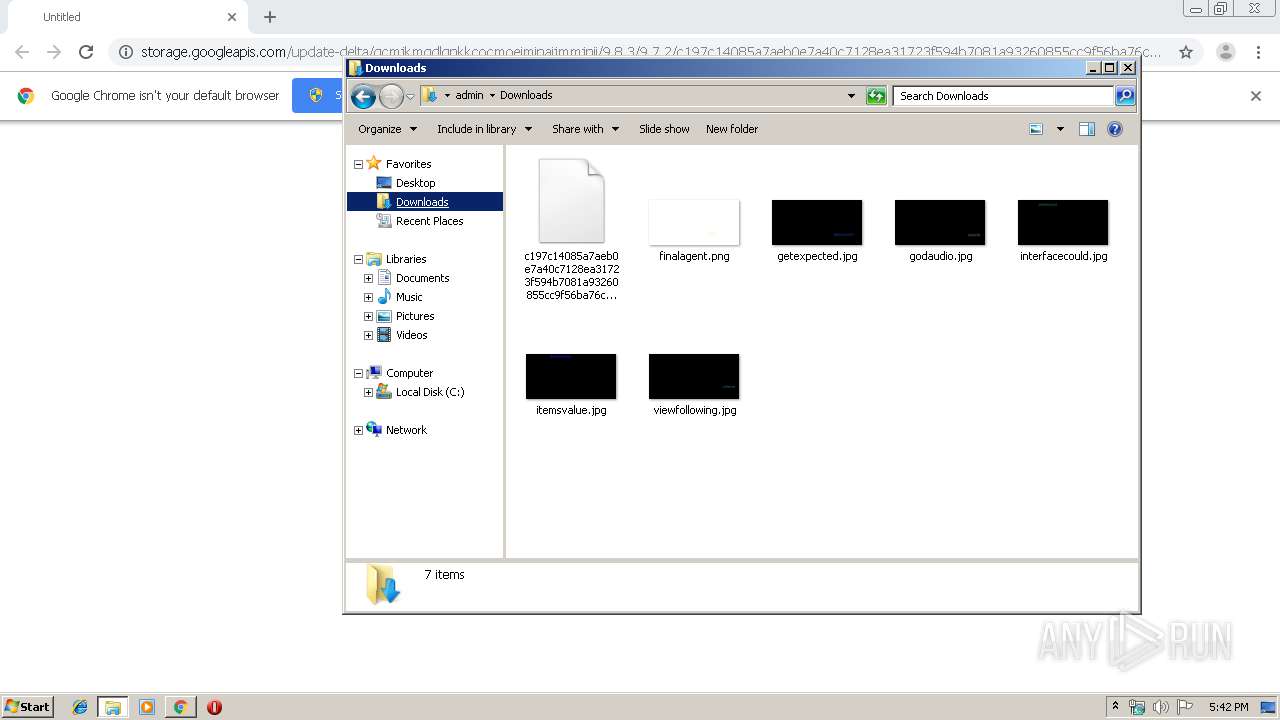Open the Documents library
Screen dimensions: 1280x720
pos(422,278)
